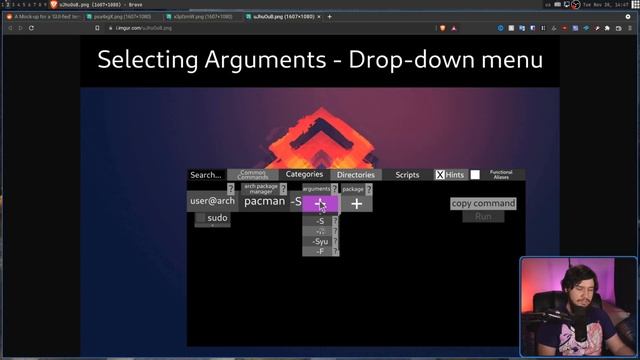Close the uJhsOoB.png tab
Screen dimensions: 640x360
pos(319,17)
